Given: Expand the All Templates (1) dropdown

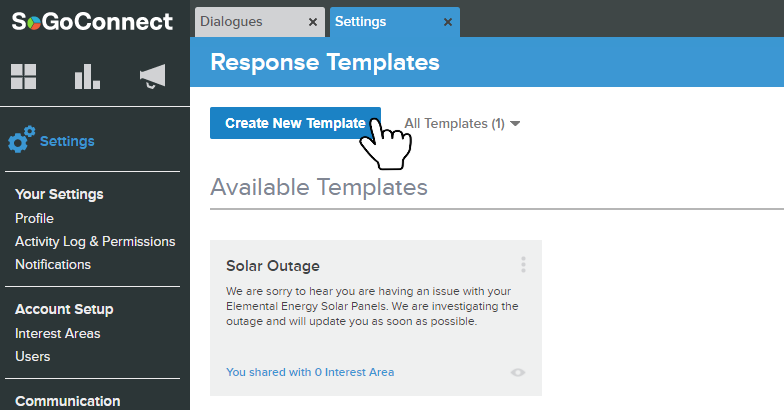Looking at the screenshot, I should point(462,124).
